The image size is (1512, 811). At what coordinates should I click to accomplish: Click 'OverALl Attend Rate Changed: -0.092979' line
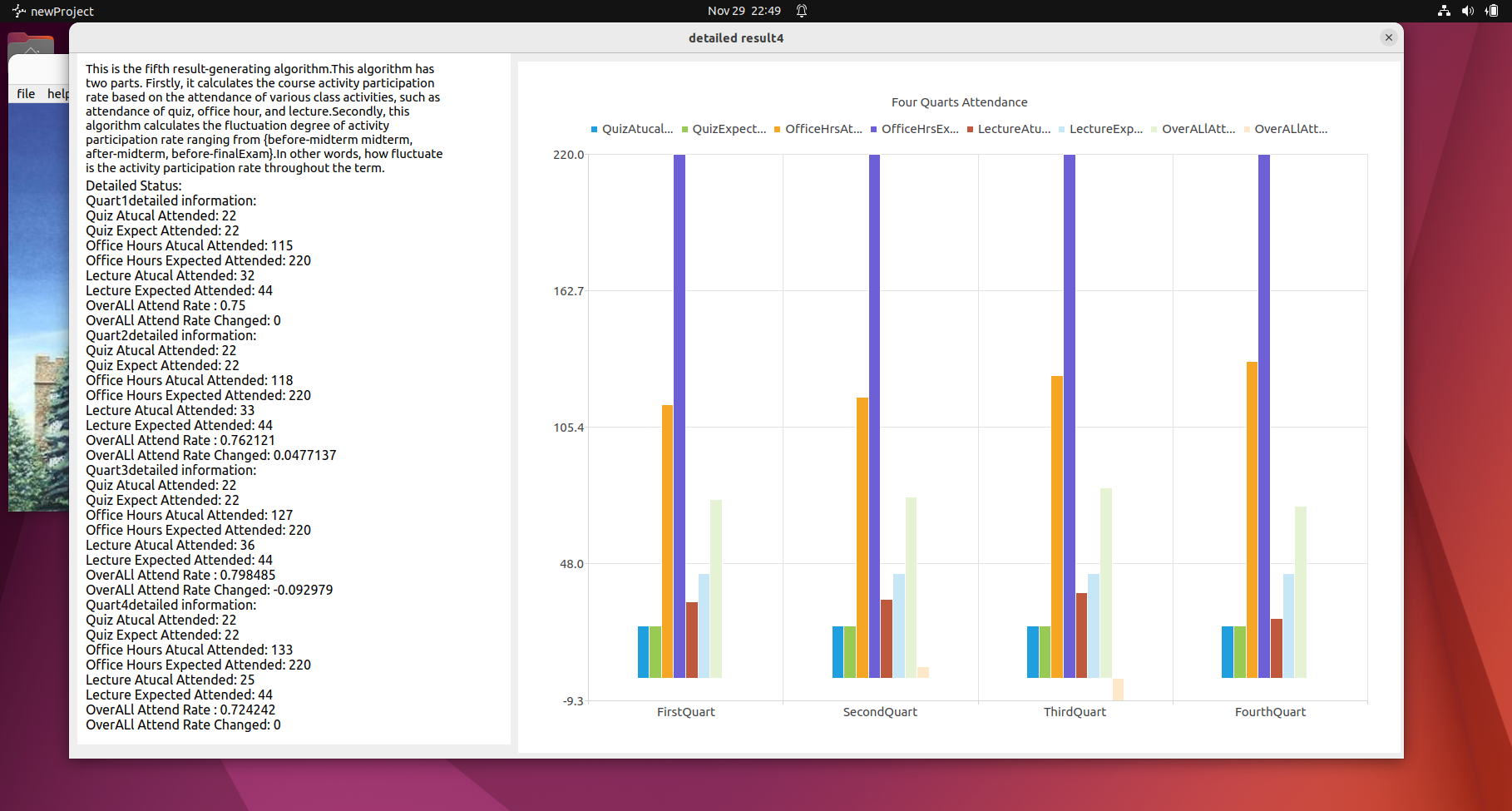pyautogui.click(x=210, y=590)
